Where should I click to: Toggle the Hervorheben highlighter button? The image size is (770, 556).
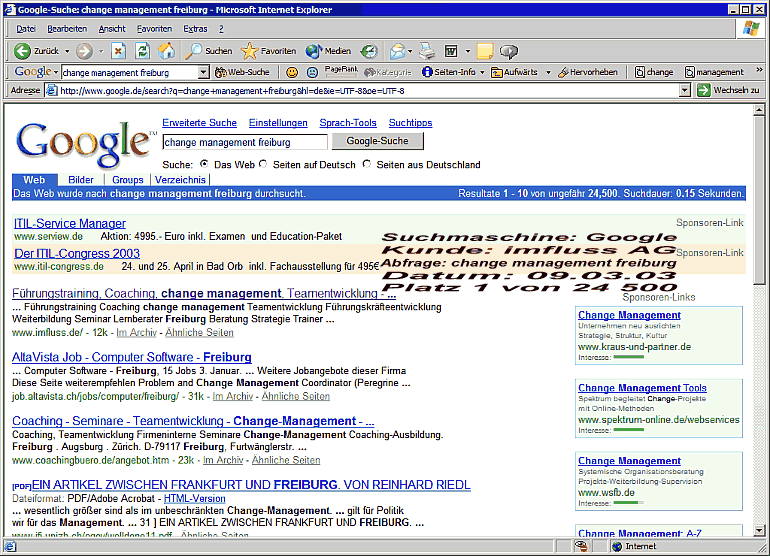pyautogui.click(x=588, y=72)
